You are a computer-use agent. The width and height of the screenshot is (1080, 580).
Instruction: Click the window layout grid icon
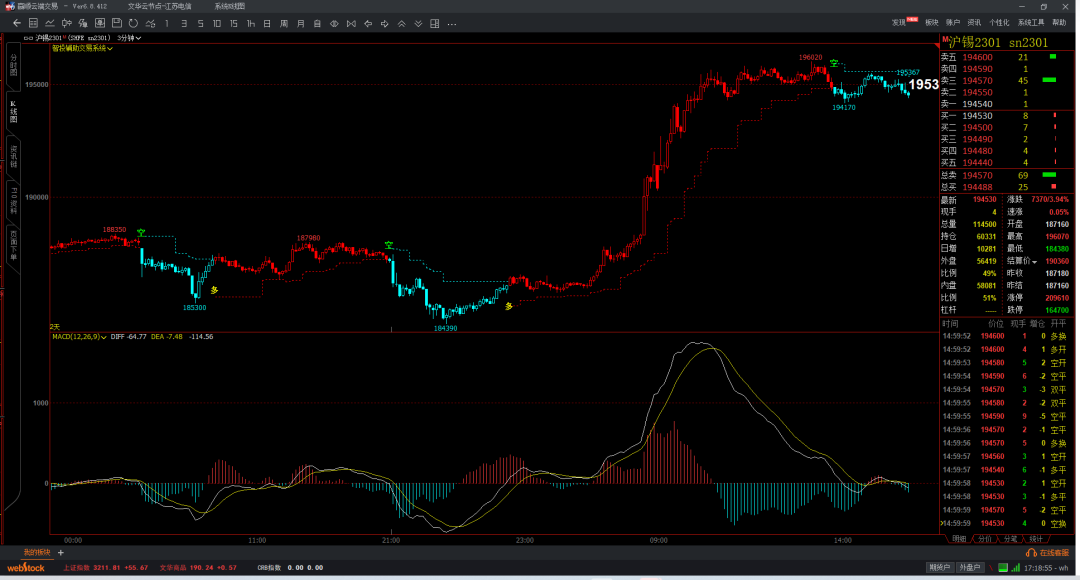(435, 23)
